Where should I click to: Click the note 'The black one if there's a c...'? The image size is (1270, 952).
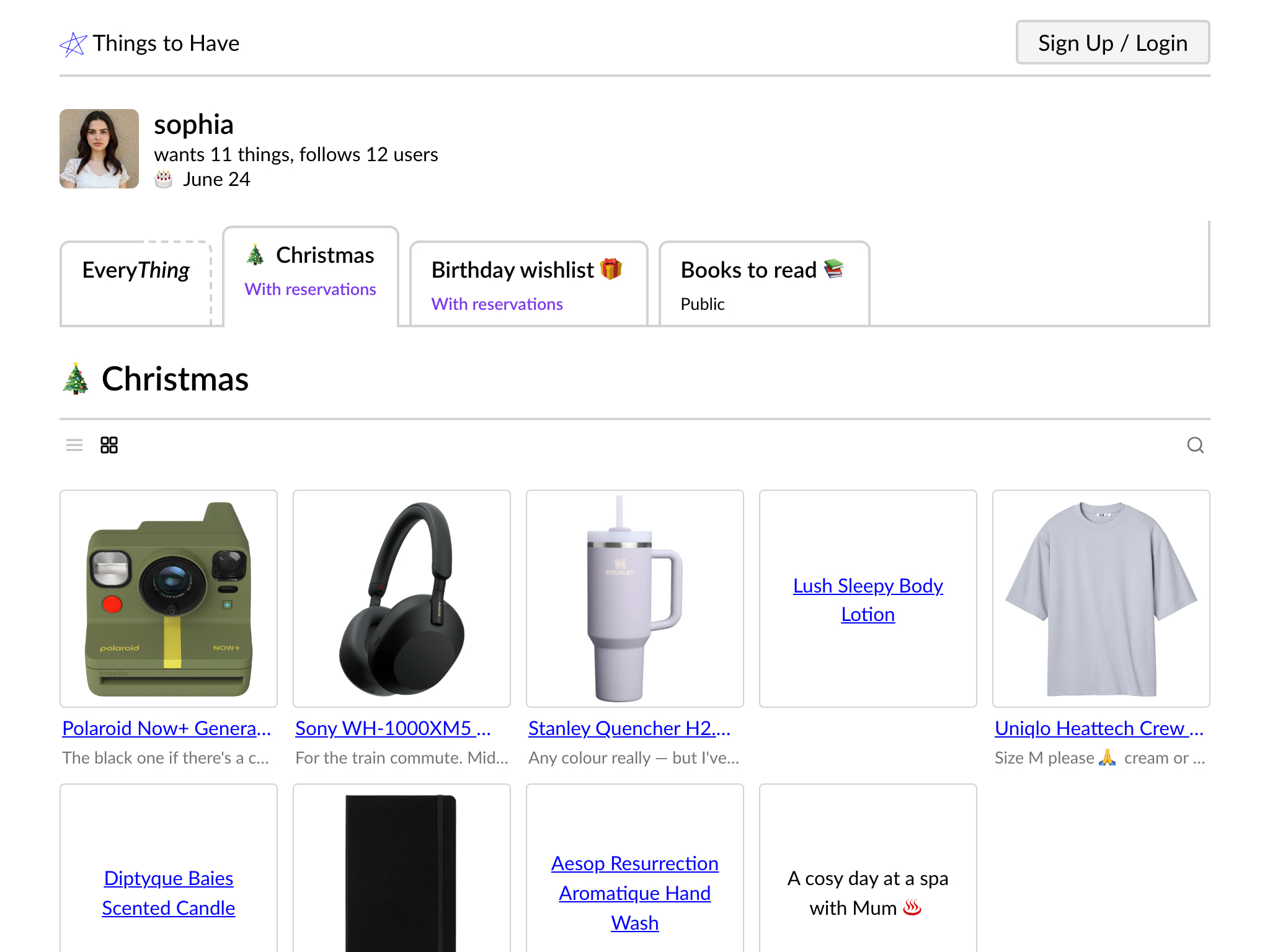(166, 758)
